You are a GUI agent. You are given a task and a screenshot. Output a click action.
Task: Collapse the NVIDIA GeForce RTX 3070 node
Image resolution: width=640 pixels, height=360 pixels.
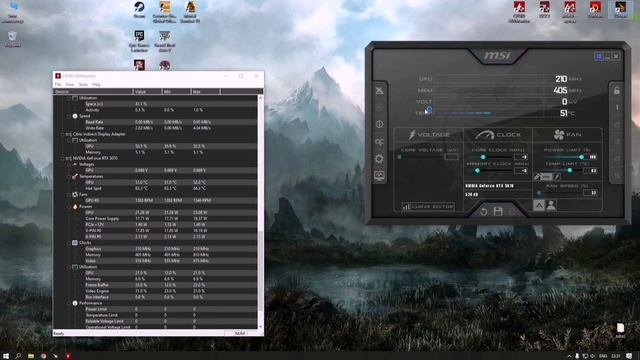(x=62, y=158)
